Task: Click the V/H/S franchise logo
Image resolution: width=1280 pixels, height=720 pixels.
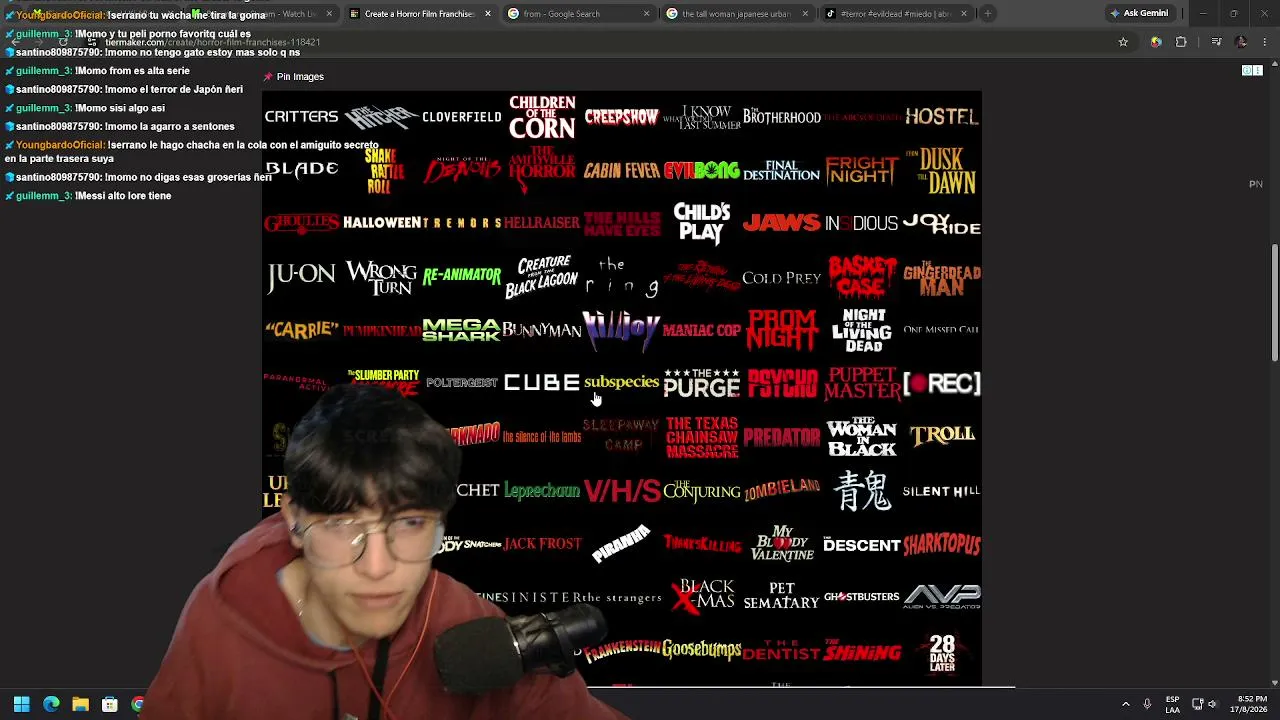Action: click(622, 491)
